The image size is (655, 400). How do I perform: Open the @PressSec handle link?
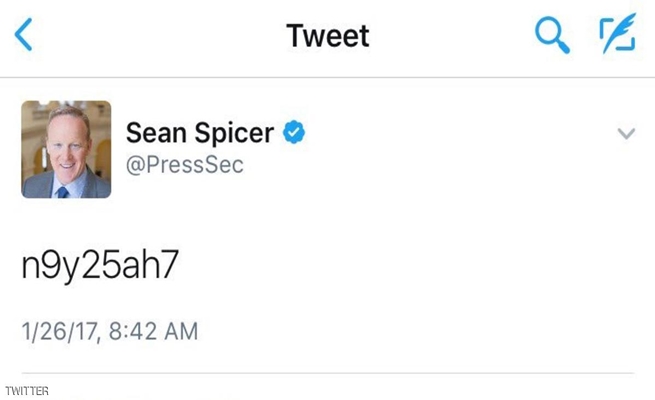tap(185, 164)
